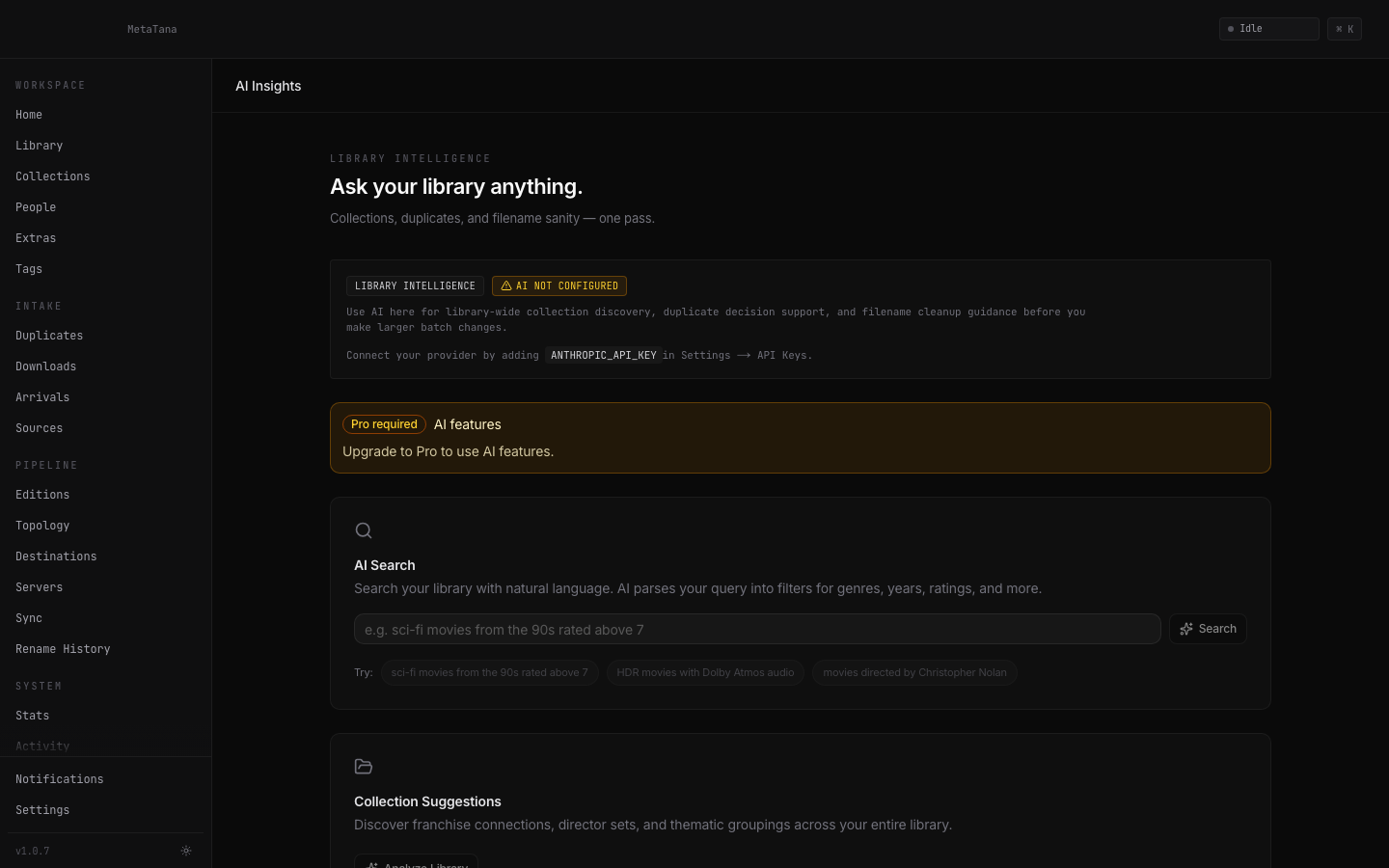Viewport: 1389px width, 868px height.
Task: Click 'Upgrade to Pro to use AI features.'
Action: [x=448, y=451]
